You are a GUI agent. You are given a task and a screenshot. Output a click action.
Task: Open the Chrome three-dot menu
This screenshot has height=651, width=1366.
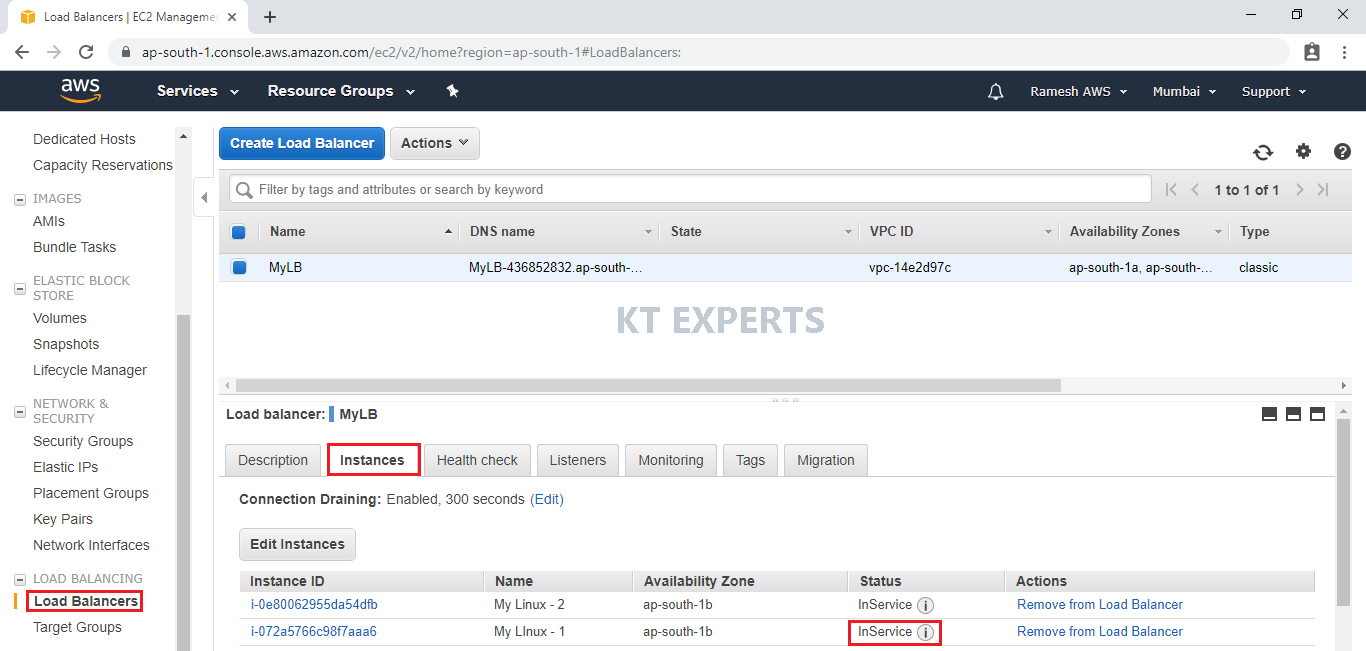(x=1343, y=52)
